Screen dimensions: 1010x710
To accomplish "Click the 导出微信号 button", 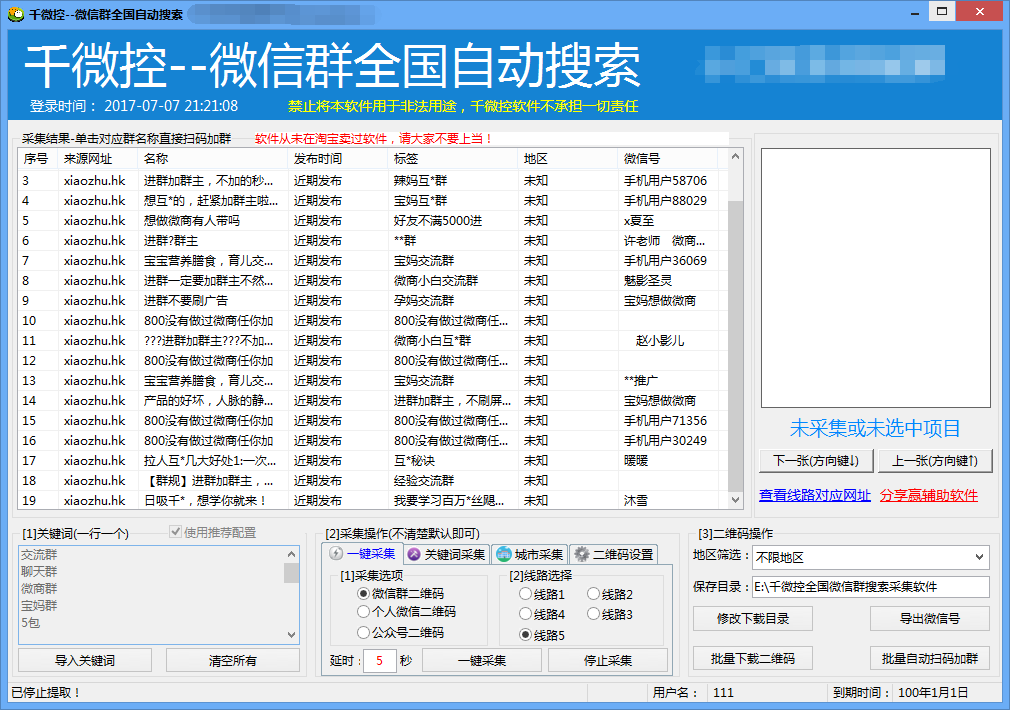I will click(x=929, y=619).
